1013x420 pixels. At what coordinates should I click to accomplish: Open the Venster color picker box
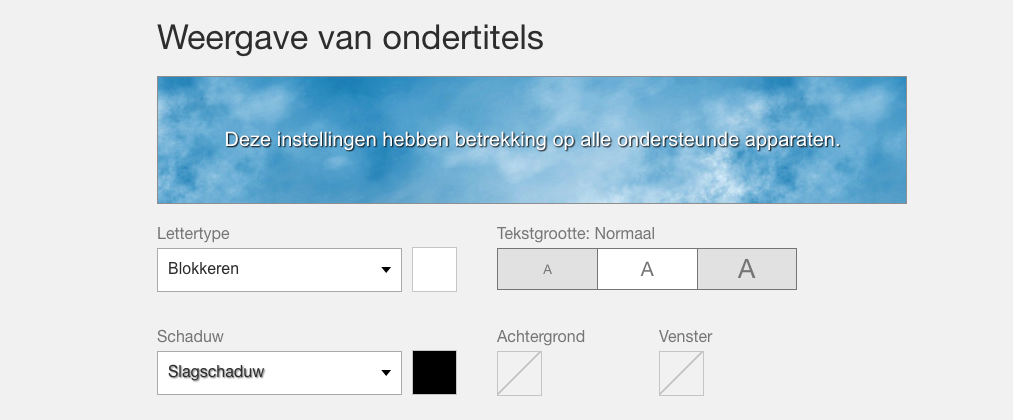pyautogui.click(x=681, y=373)
